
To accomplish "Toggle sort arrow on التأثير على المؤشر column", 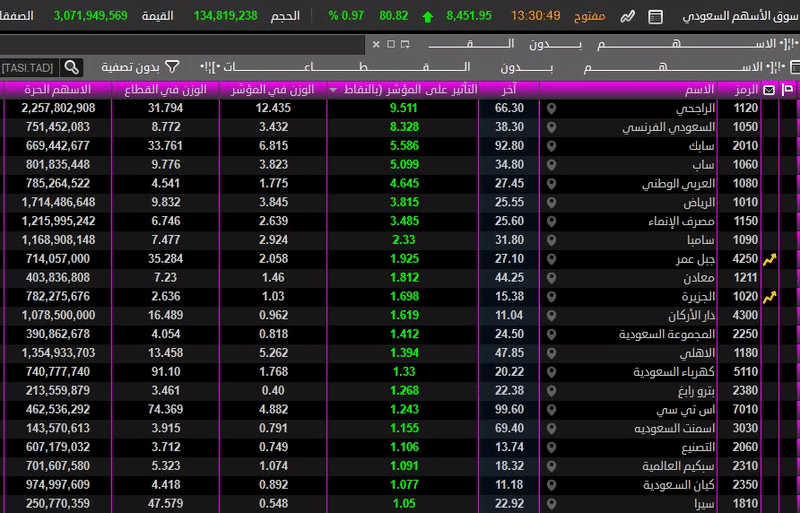I will pos(334,89).
